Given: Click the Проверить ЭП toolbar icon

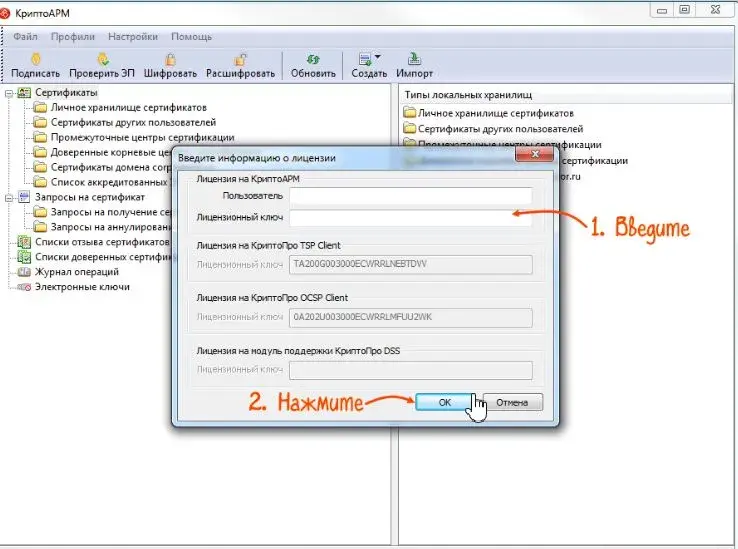Looking at the screenshot, I should click(x=103, y=59).
